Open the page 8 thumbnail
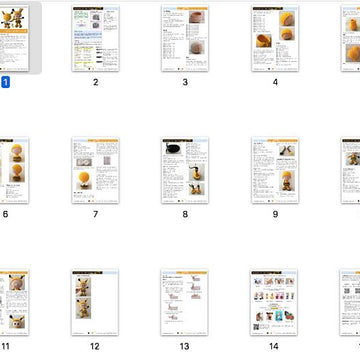The image size is (360, 360). [185, 170]
